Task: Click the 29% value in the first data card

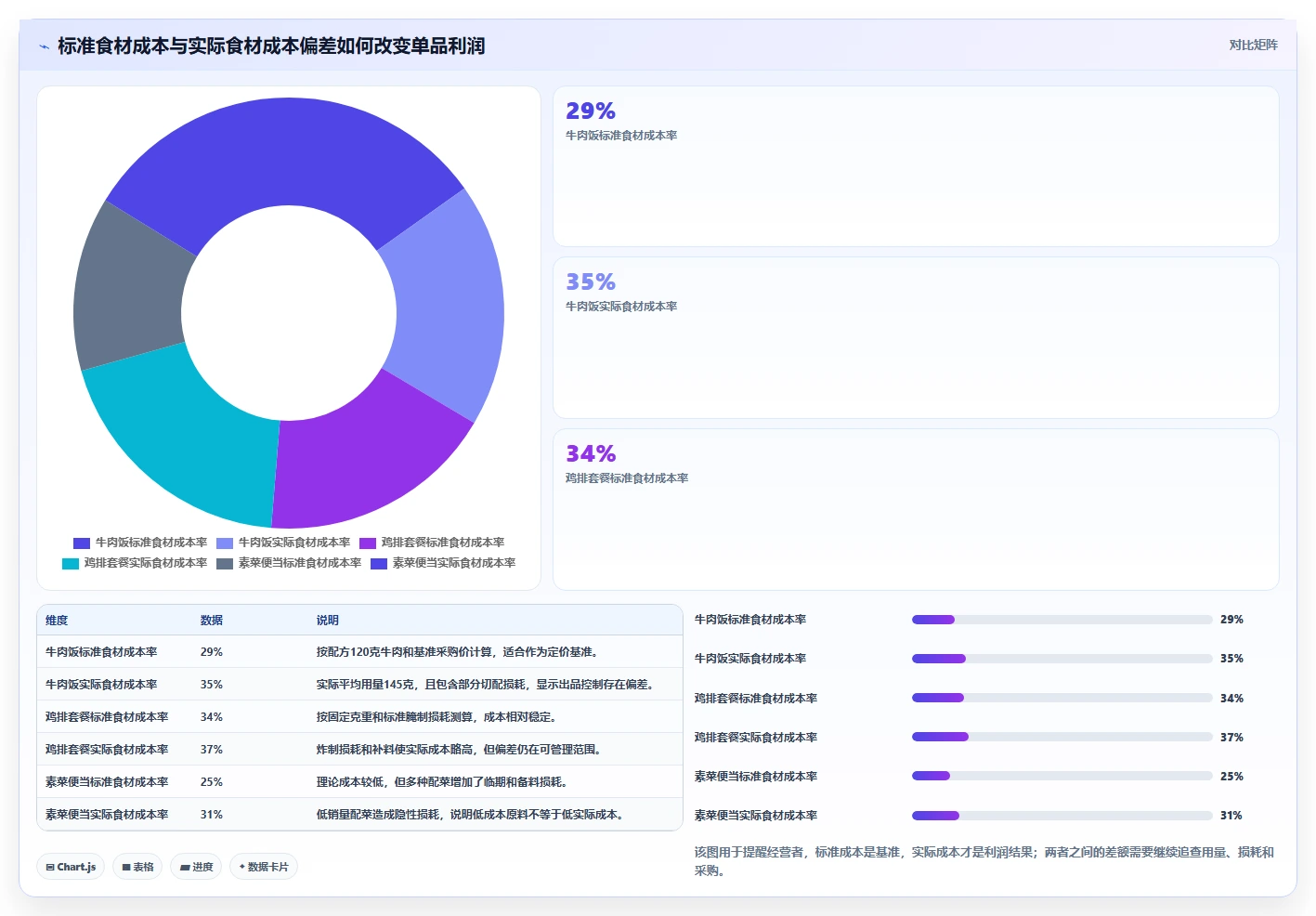Action: pos(591,111)
